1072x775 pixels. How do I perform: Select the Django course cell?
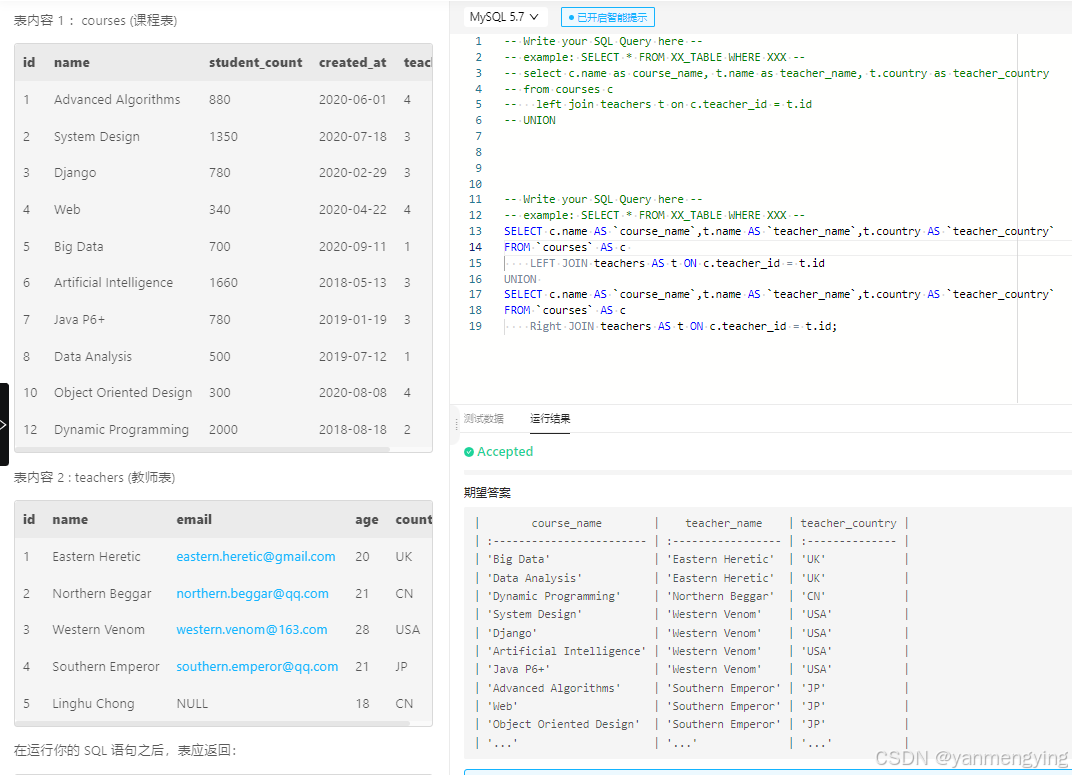click(x=75, y=173)
